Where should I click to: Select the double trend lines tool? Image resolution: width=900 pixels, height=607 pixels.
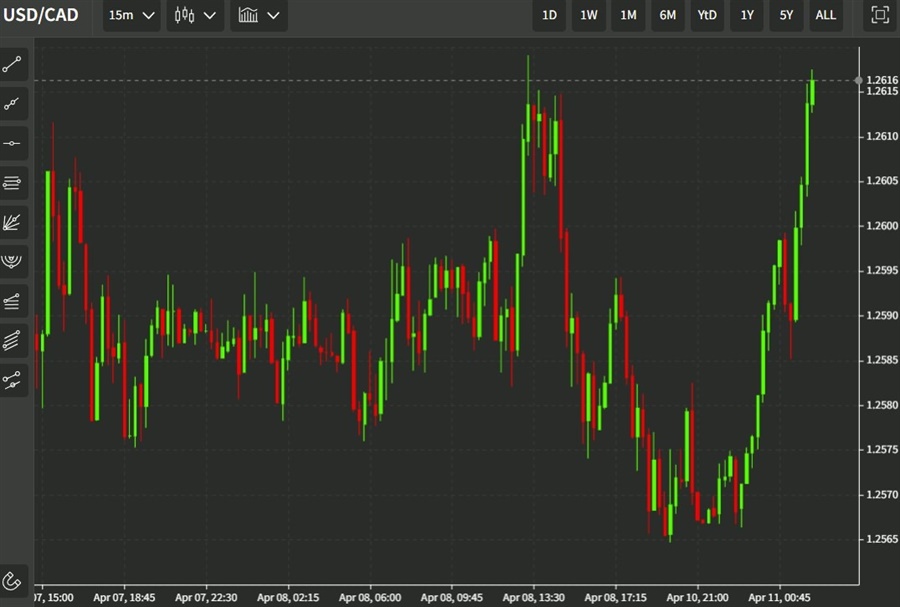coord(13,380)
